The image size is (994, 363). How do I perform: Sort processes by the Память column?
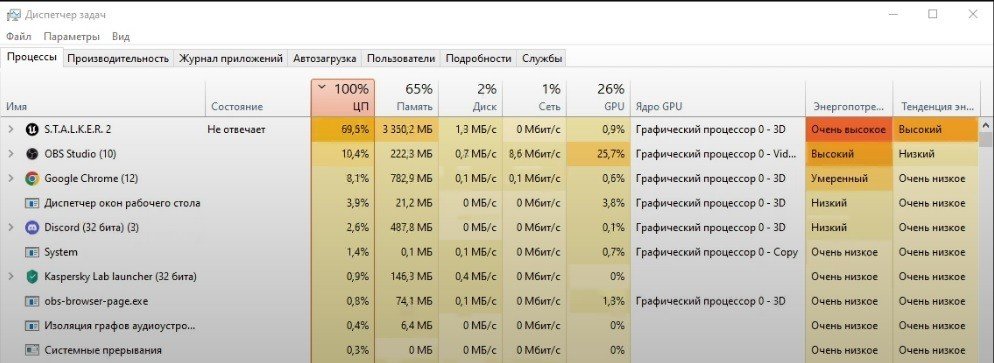coord(406,98)
